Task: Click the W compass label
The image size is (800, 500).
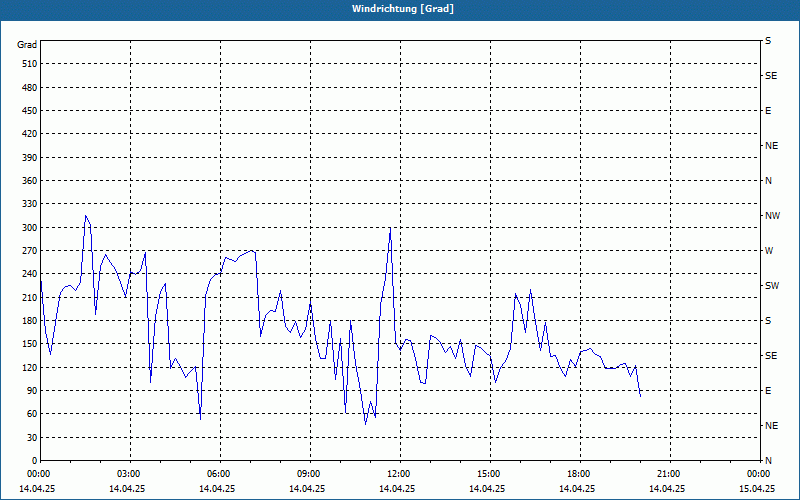Action: 769,251
